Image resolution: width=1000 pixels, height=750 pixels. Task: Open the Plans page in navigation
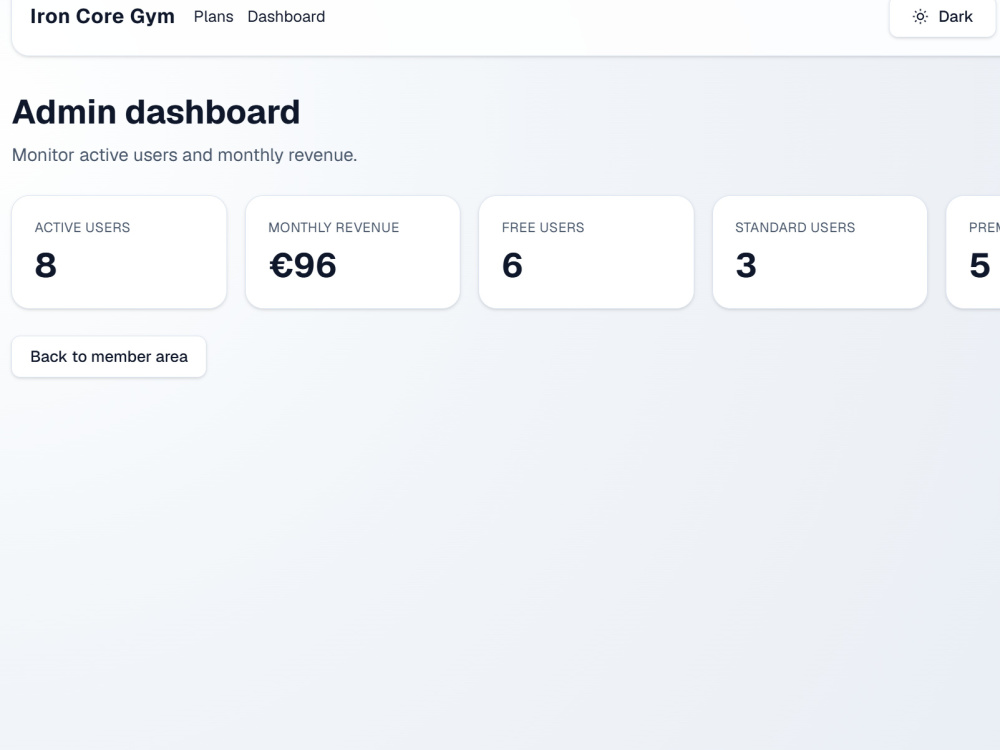[x=214, y=17]
